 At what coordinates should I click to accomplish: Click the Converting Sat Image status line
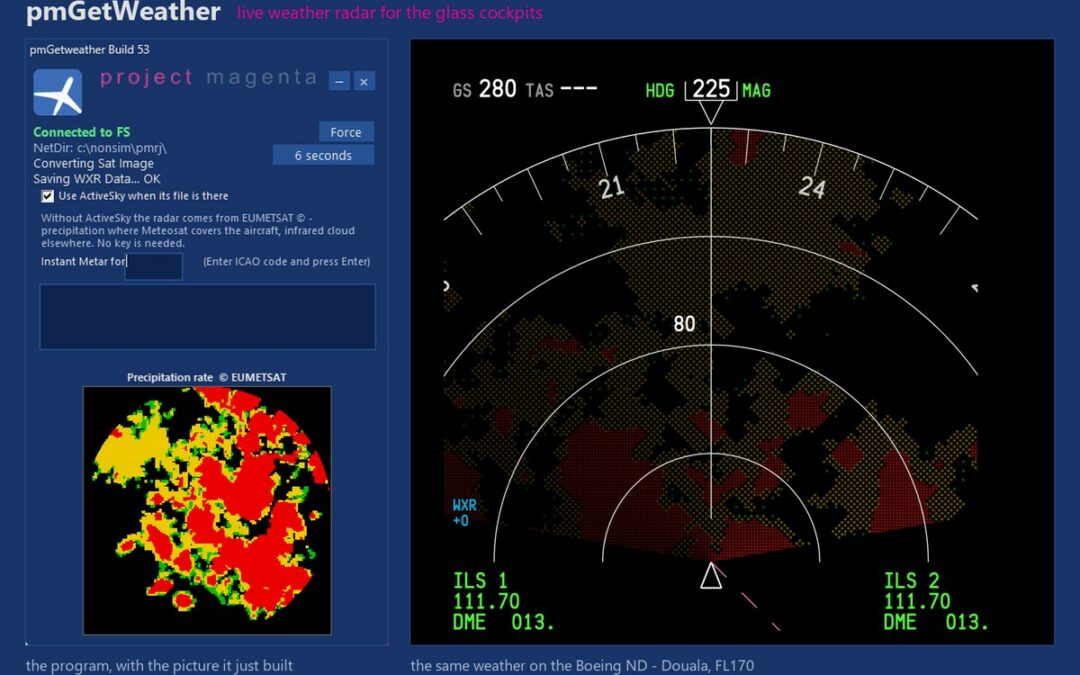coord(94,164)
